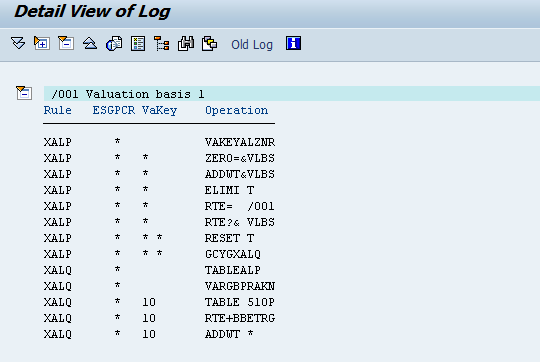The height and width of the screenshot is (362, 540).
Task: Open the Old Log view
Action: click(x=252, y=45)
